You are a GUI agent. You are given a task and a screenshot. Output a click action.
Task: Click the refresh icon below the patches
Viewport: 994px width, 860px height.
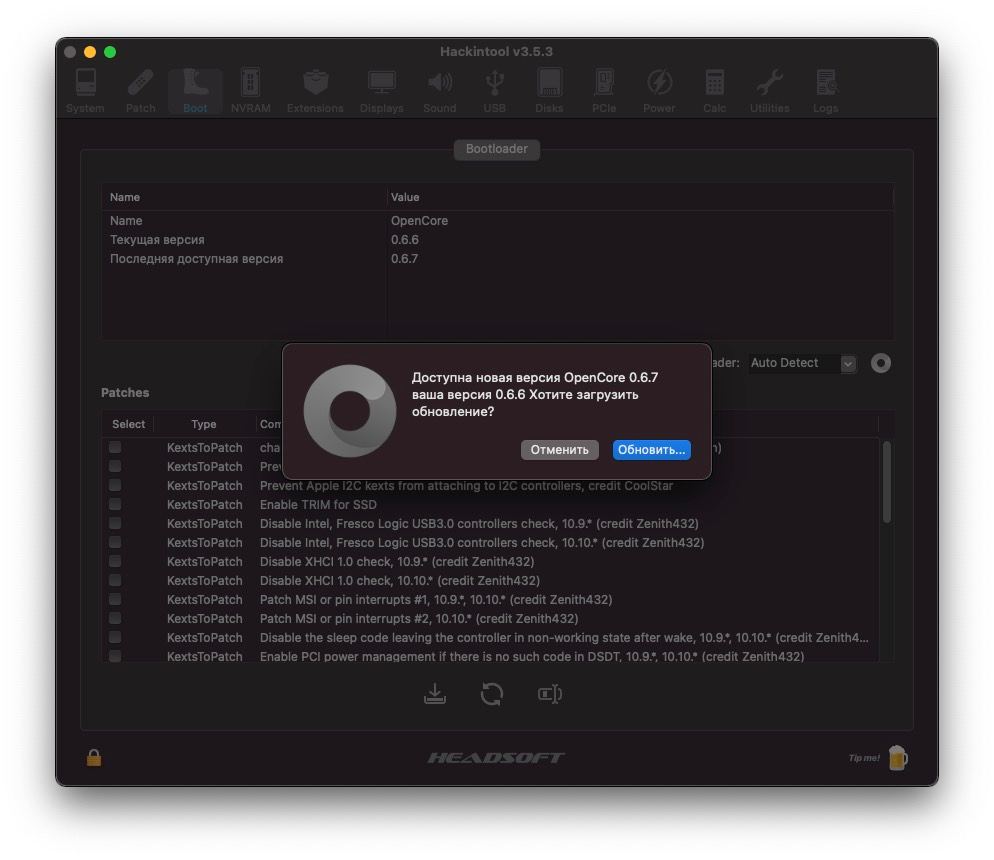492,693
